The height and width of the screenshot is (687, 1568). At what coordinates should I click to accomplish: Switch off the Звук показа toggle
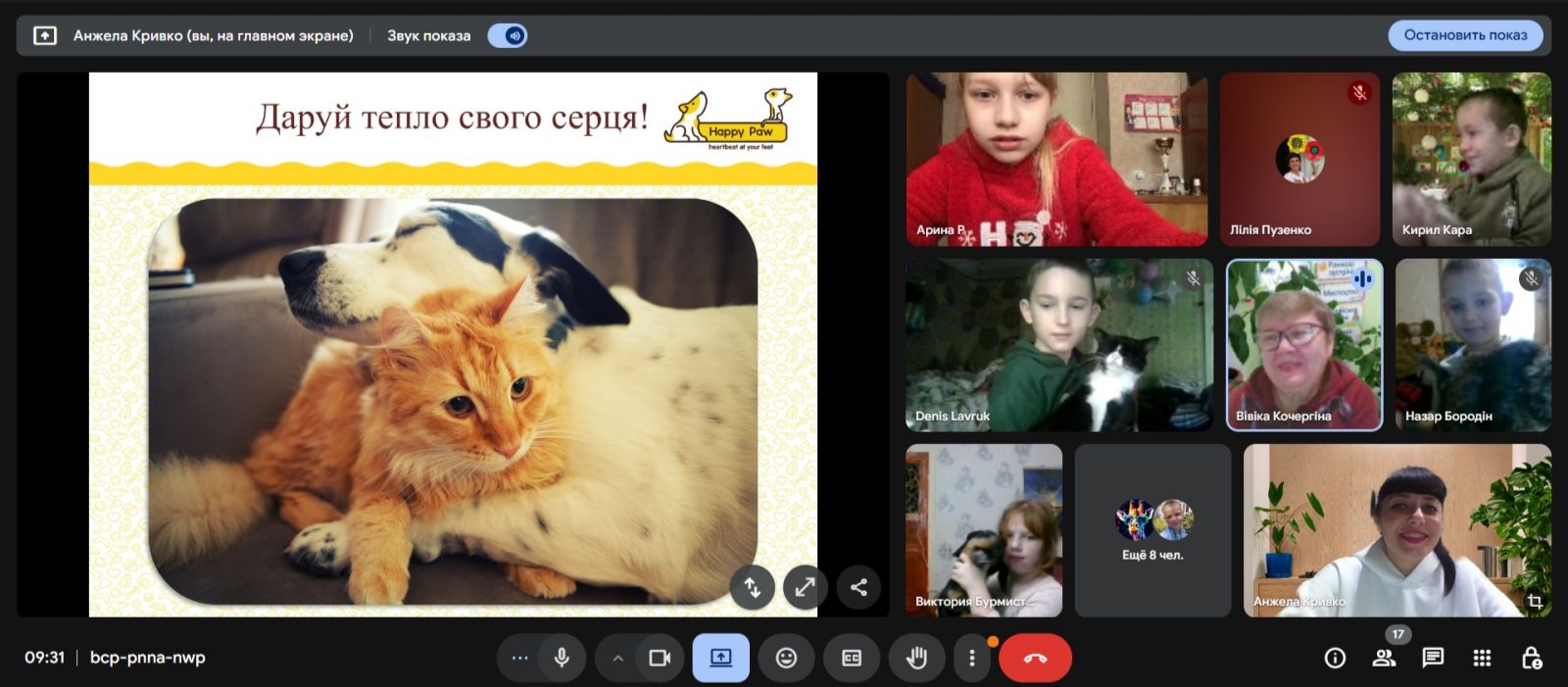pos(509,36)
